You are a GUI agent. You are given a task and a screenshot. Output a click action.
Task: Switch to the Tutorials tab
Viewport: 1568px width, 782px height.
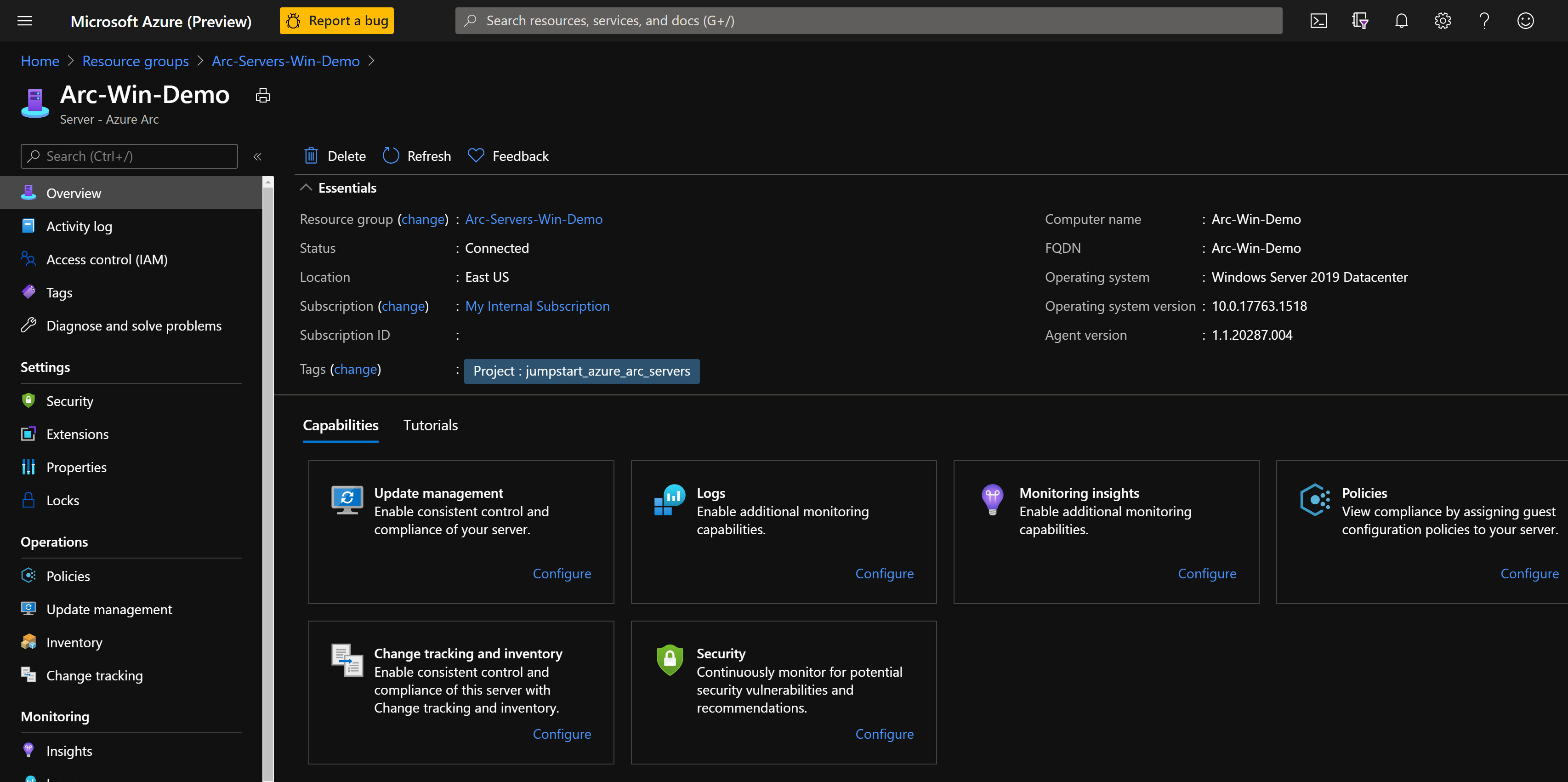tap(430, 425)
